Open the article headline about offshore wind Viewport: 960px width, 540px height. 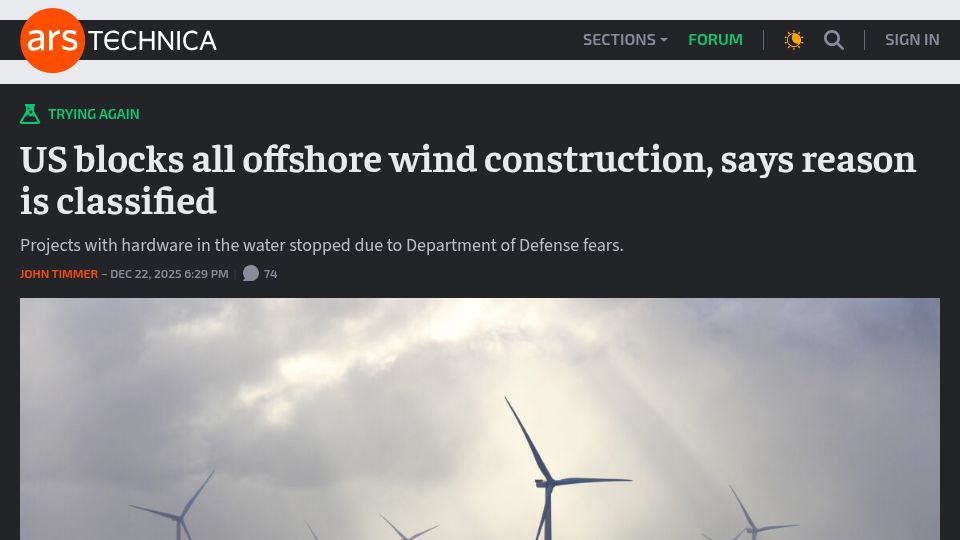(468, 180)
